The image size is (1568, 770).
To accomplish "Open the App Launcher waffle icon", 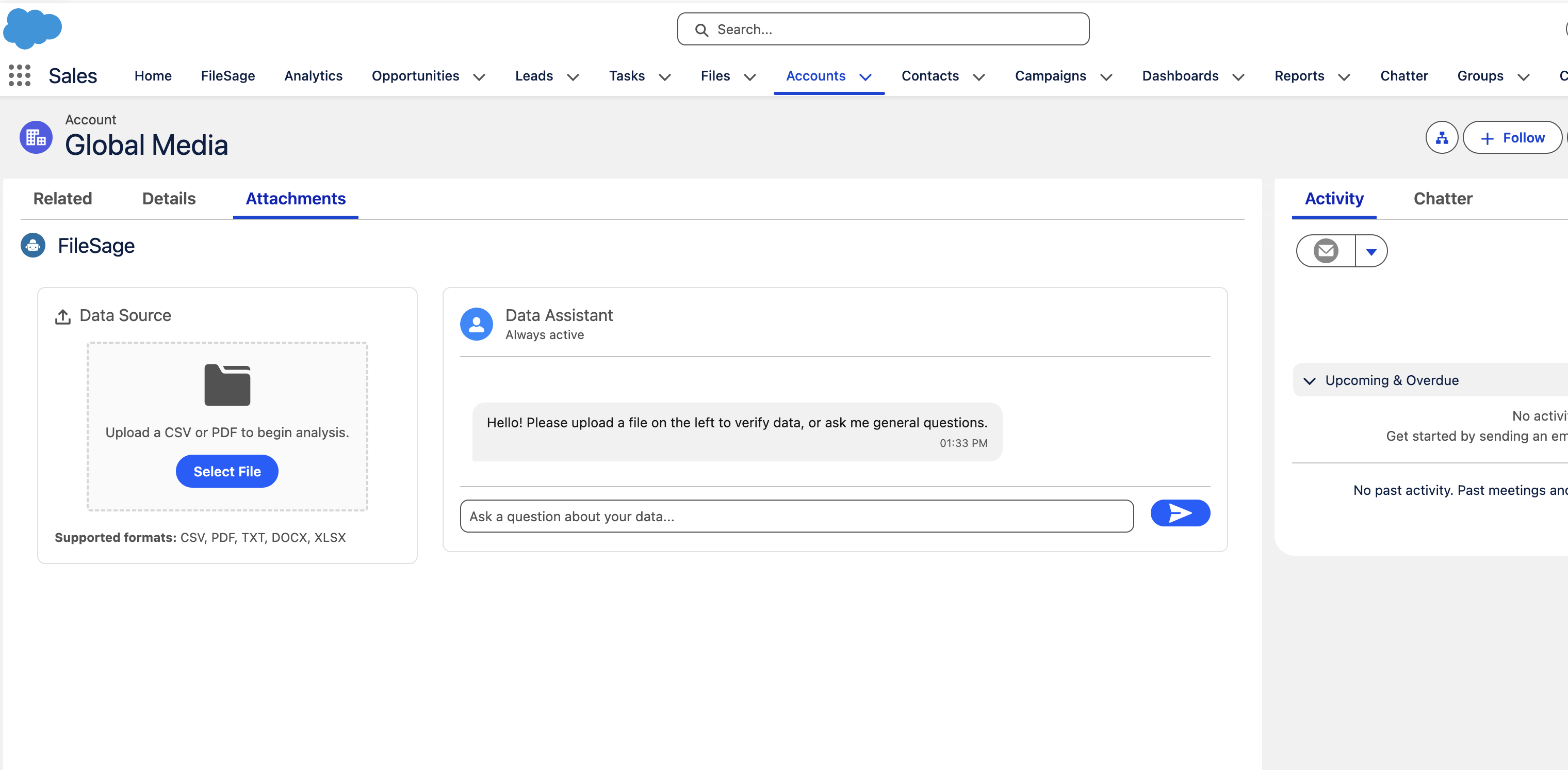I will coord(19,75).
